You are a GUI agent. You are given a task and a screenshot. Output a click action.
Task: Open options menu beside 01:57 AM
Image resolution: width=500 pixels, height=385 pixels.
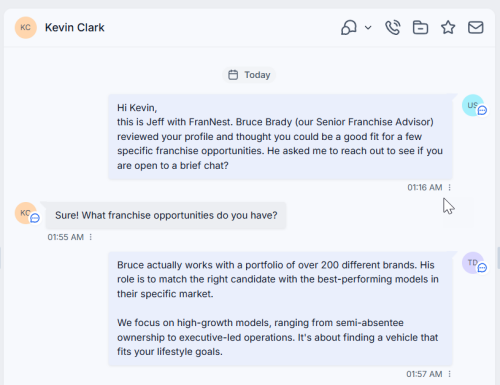click(450, 374)
